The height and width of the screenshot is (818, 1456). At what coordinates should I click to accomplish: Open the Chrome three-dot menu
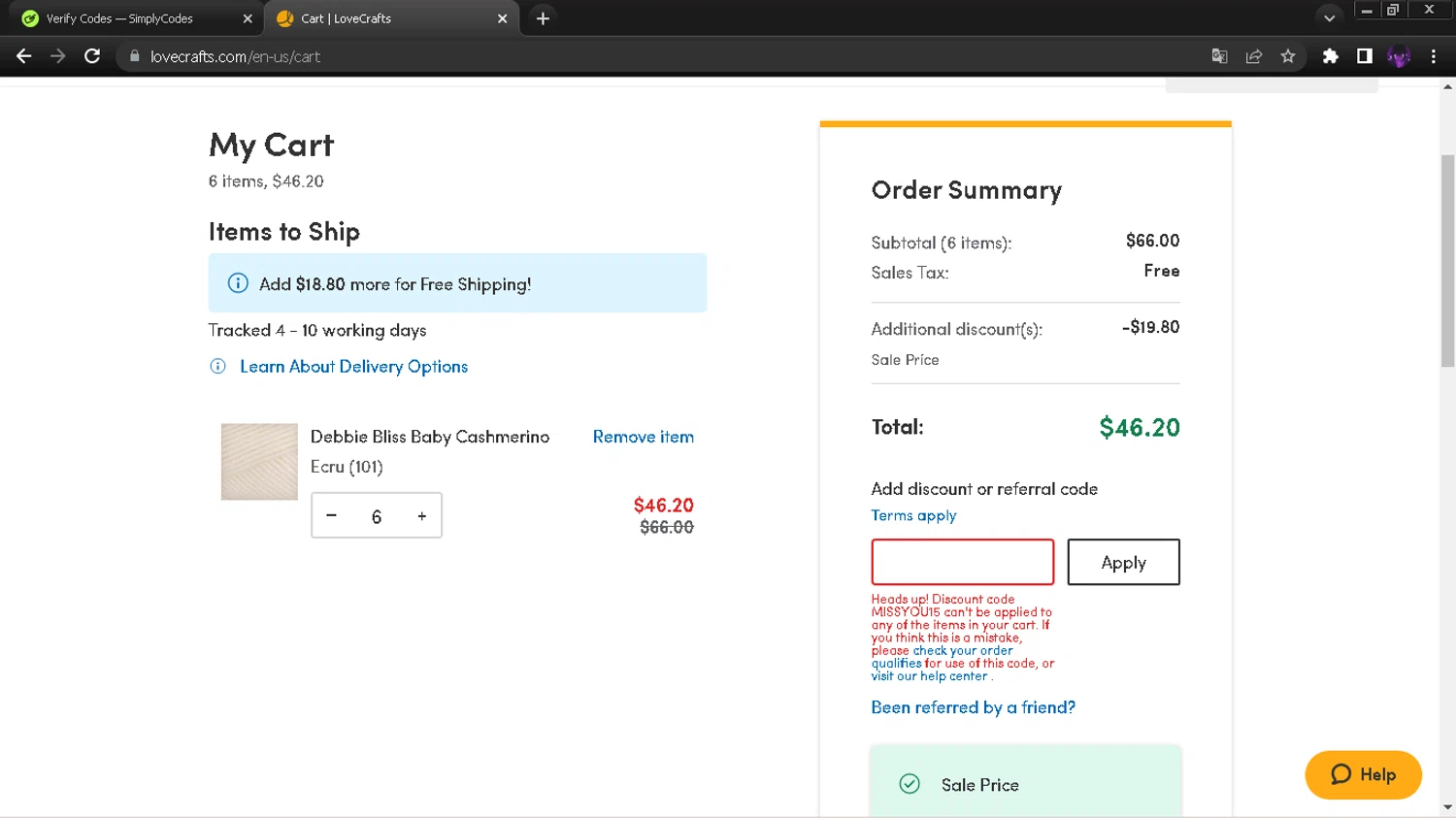tap(1434, 56)
